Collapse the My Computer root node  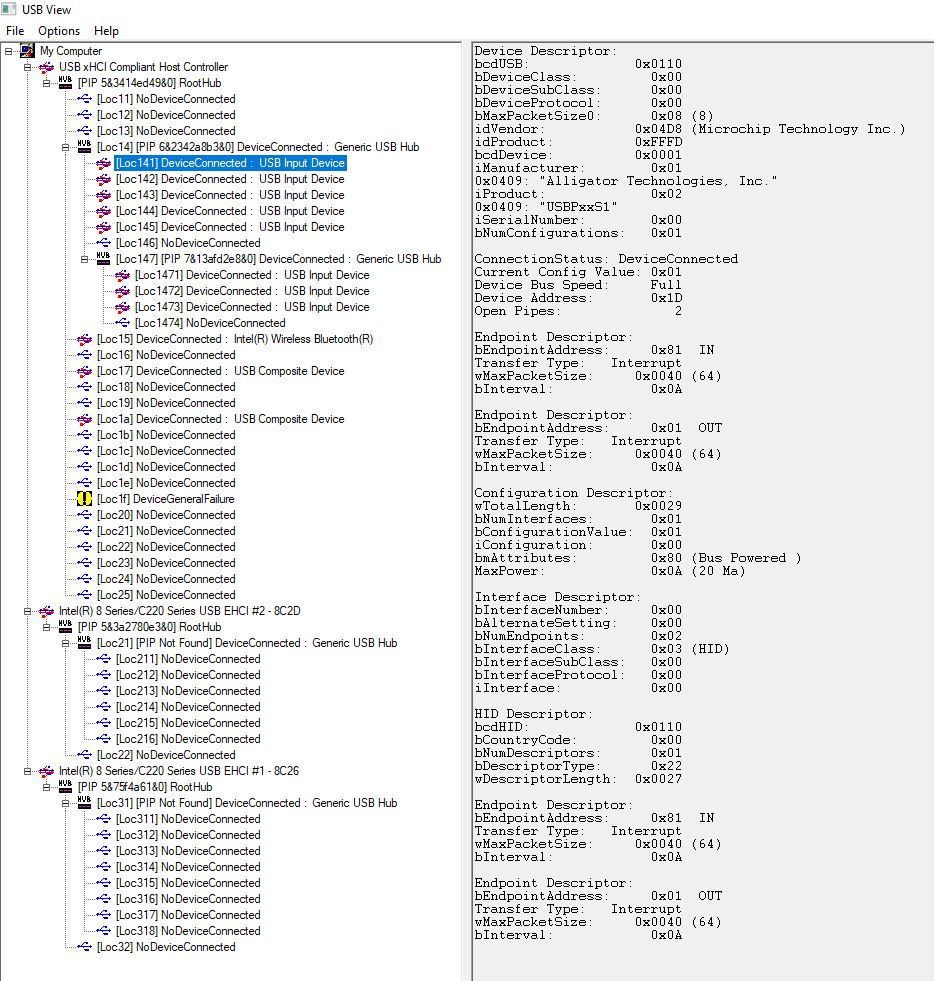point(8,51)
